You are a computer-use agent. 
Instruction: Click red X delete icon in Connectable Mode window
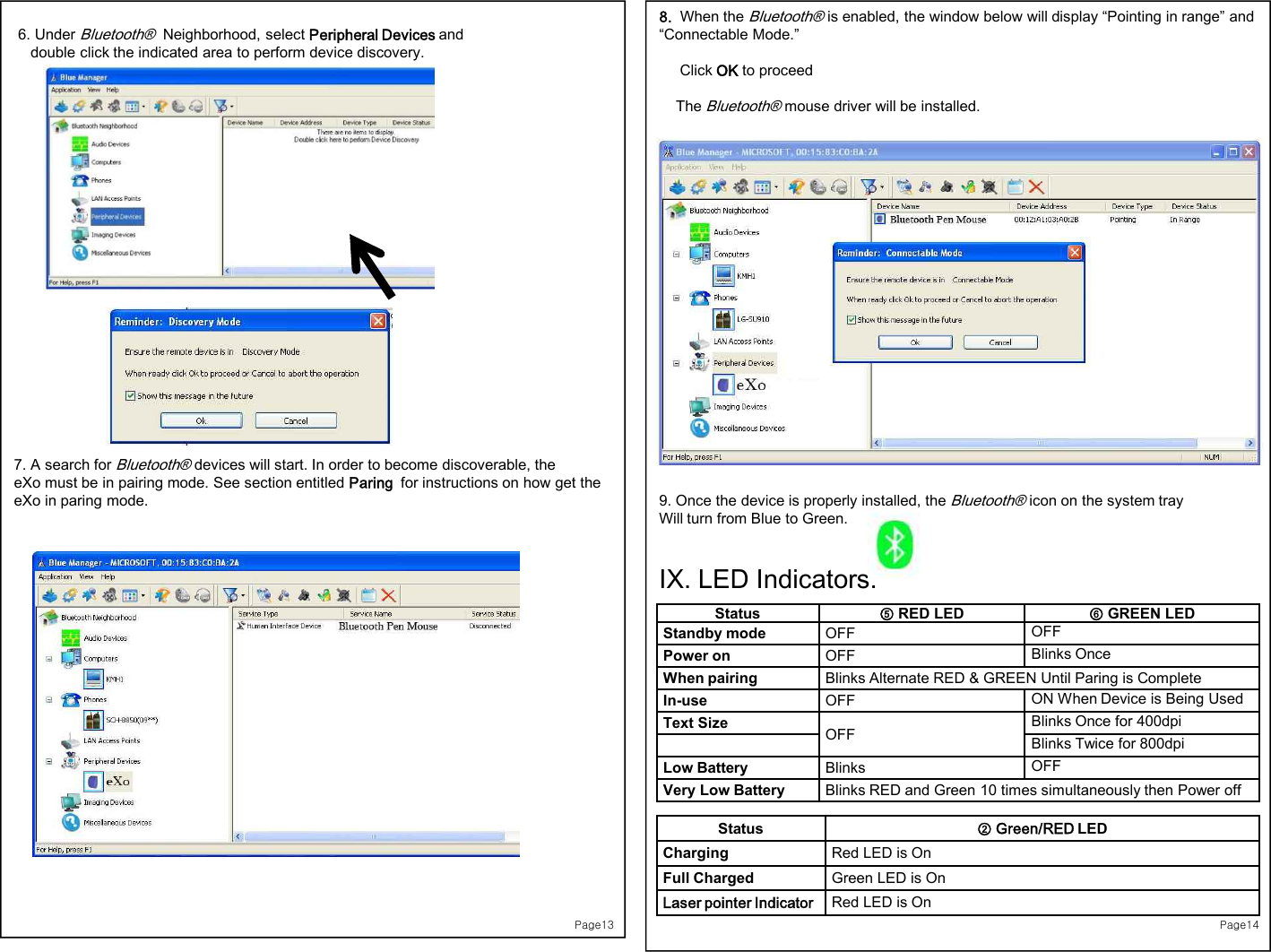(1036, 186)
